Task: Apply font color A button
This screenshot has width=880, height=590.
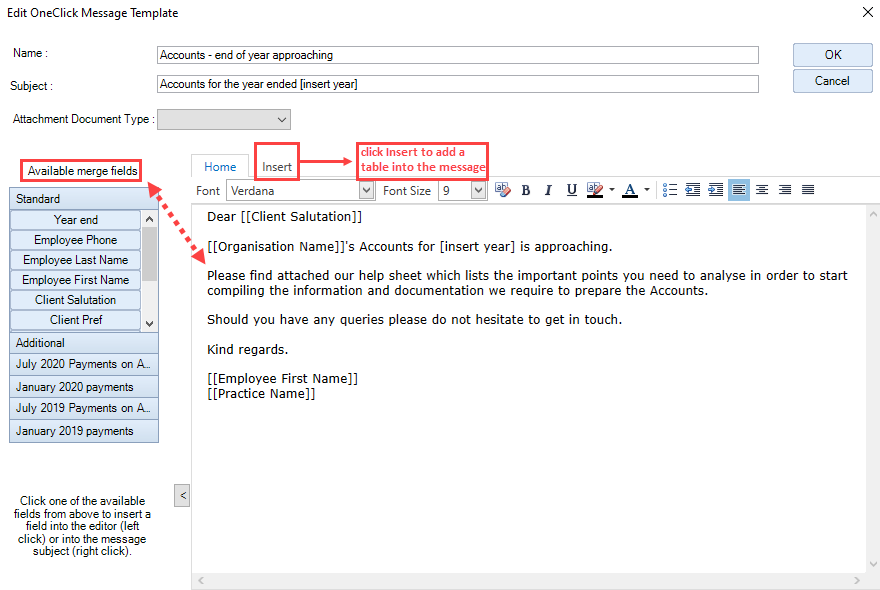Action: (x=630, y=190)
